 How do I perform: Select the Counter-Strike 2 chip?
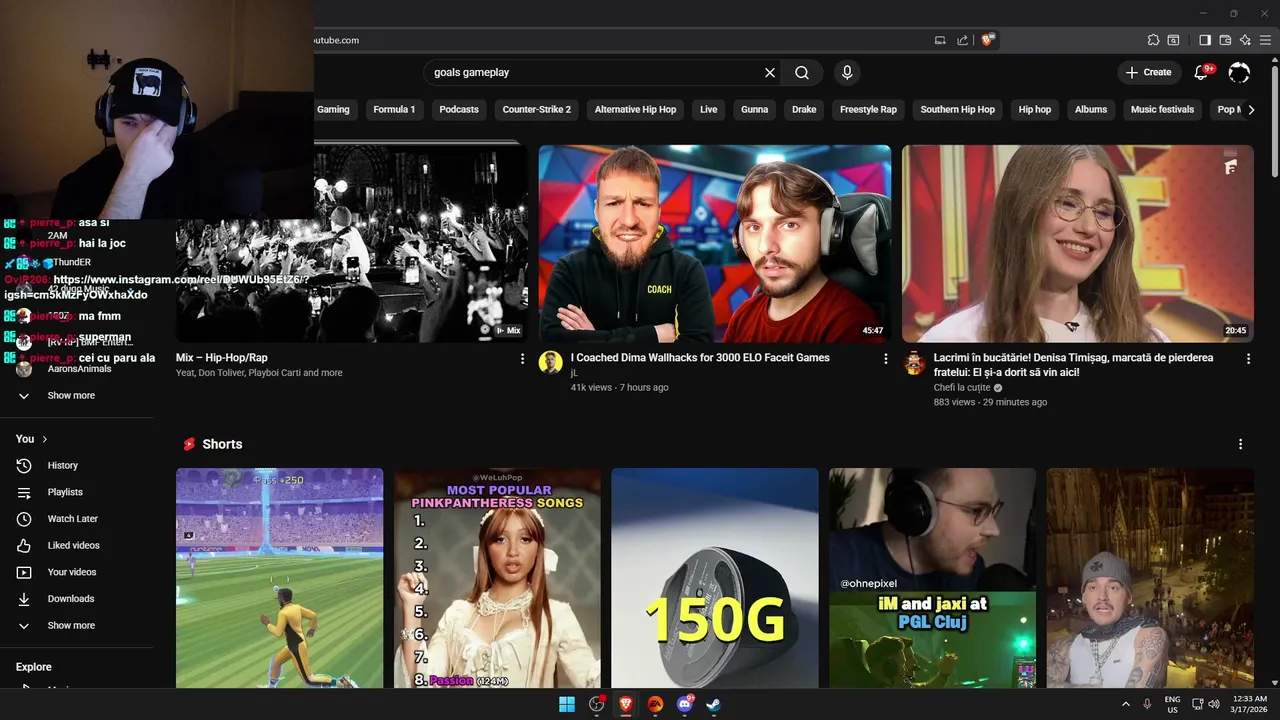[537, 109]
